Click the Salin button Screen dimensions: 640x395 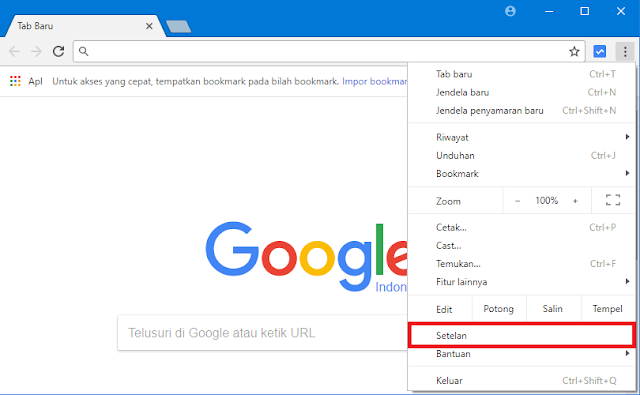553,309
